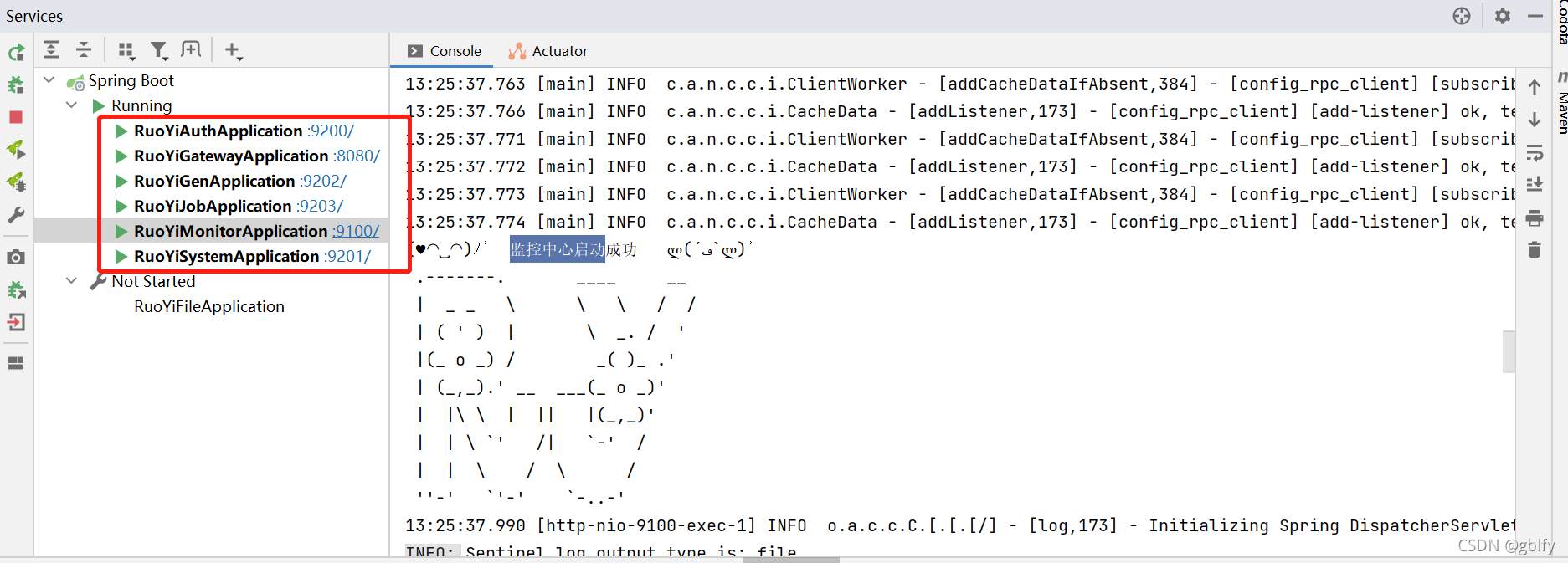Click the crosshair locate icon in Services header
Image resolution: width=1568 pixels, height=563 pixels.
pyautogui.click(x=1462, y=16)
